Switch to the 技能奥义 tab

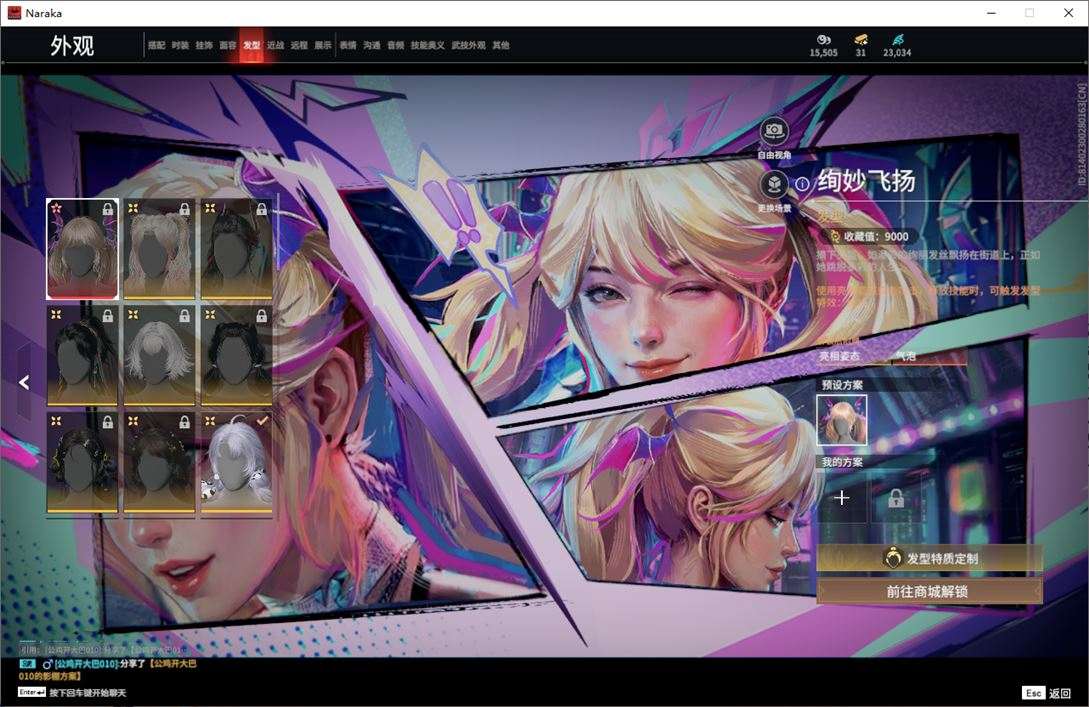(427, 45)
